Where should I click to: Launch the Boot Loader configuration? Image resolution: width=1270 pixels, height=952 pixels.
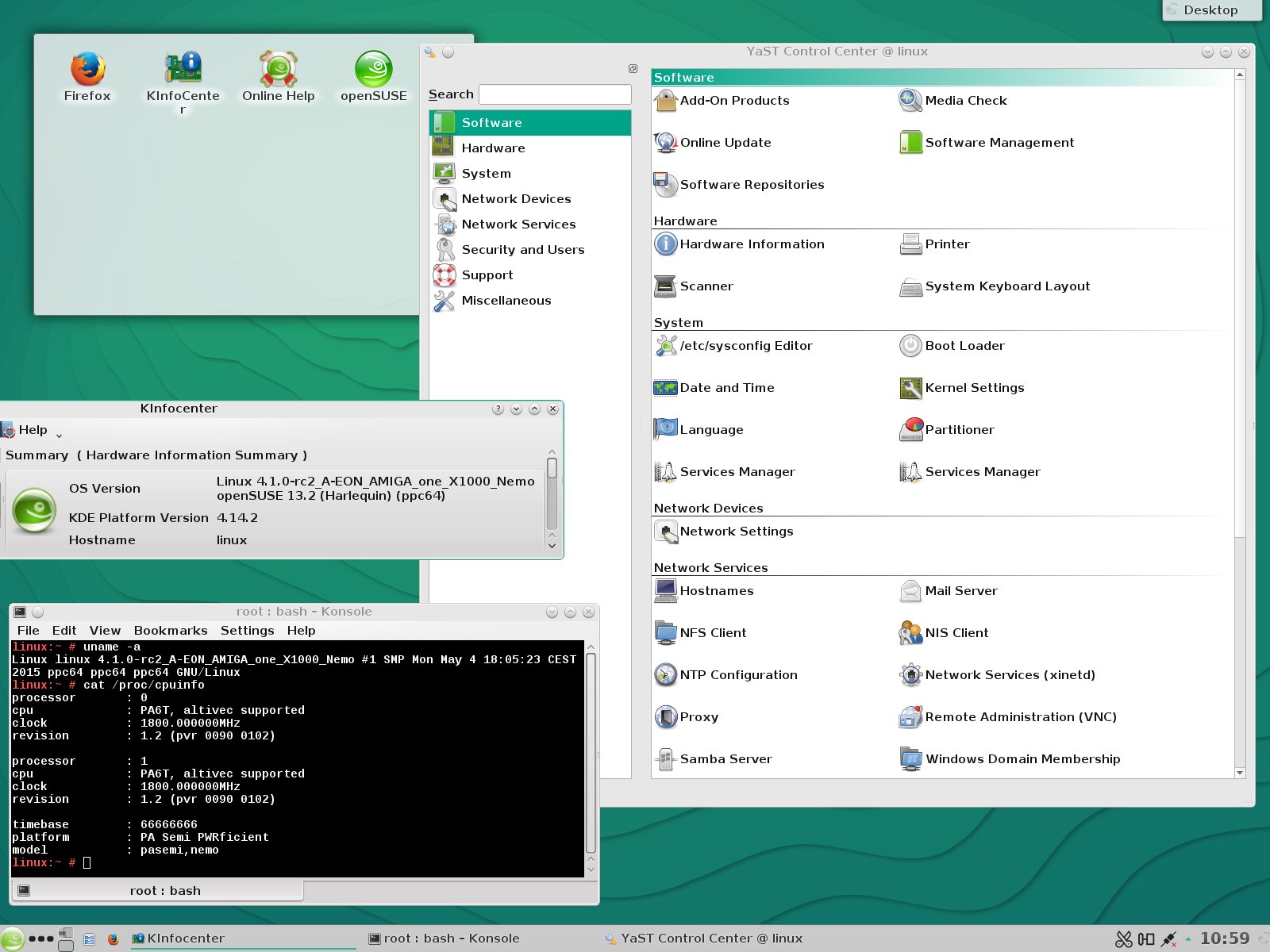964,346
